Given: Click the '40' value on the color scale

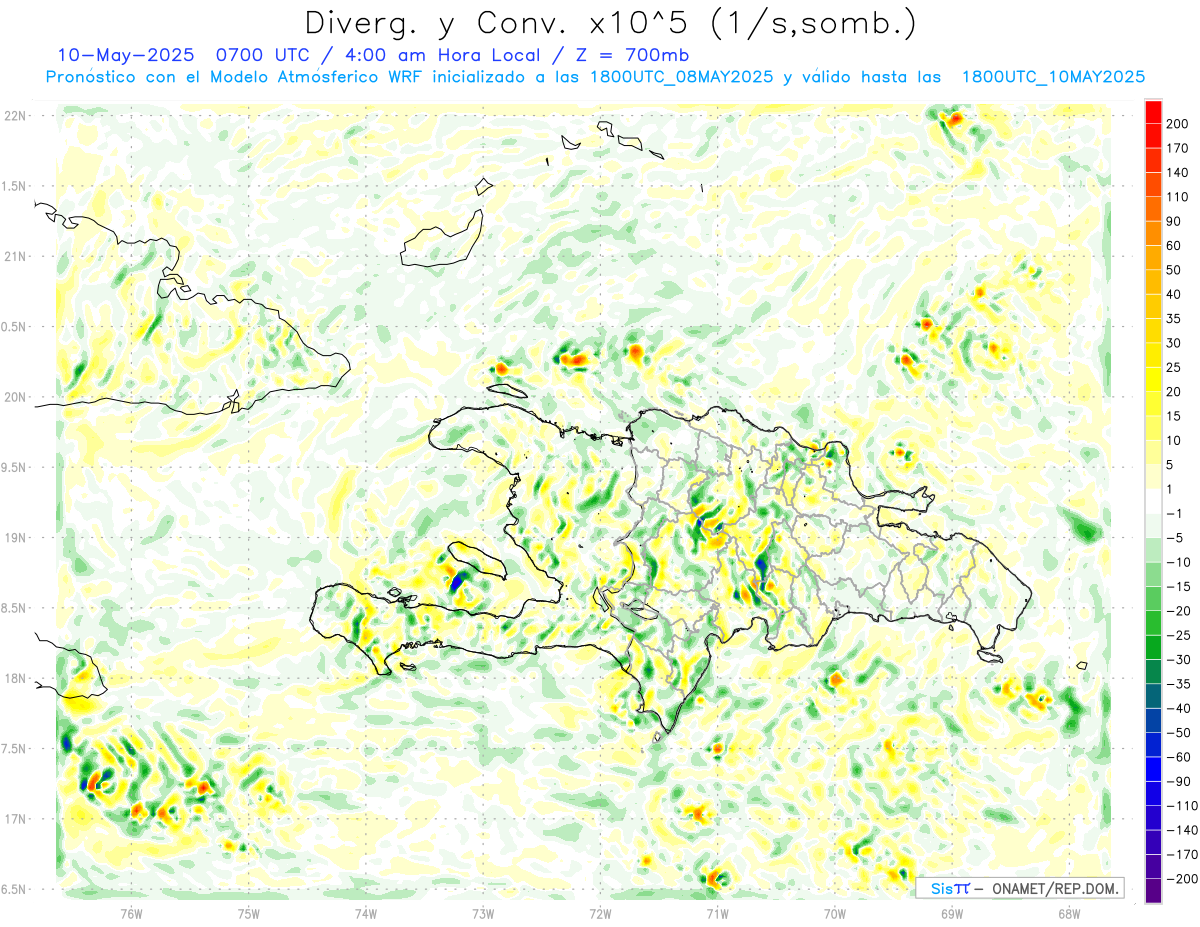Looking at the screenshot, I should [1174, 294].
